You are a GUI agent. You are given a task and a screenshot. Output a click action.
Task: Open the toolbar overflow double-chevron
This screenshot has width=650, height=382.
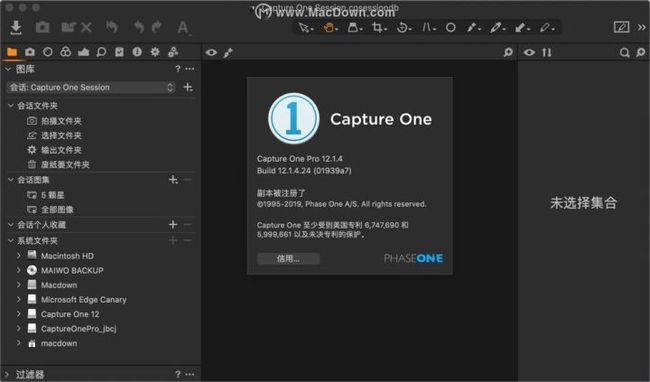pyautogui.click(x=641, y=27)
